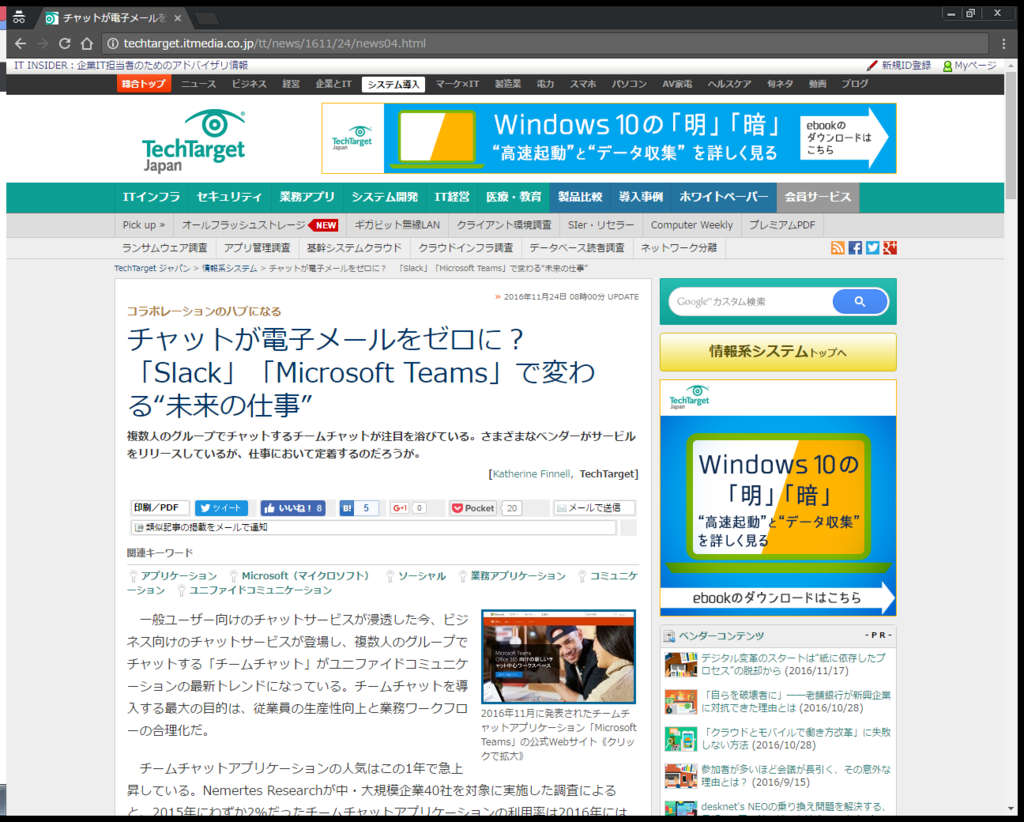Click the blue magnifier search button
Image resolution: width=1024 pixels, height=822 pixels.
(859, 302)
